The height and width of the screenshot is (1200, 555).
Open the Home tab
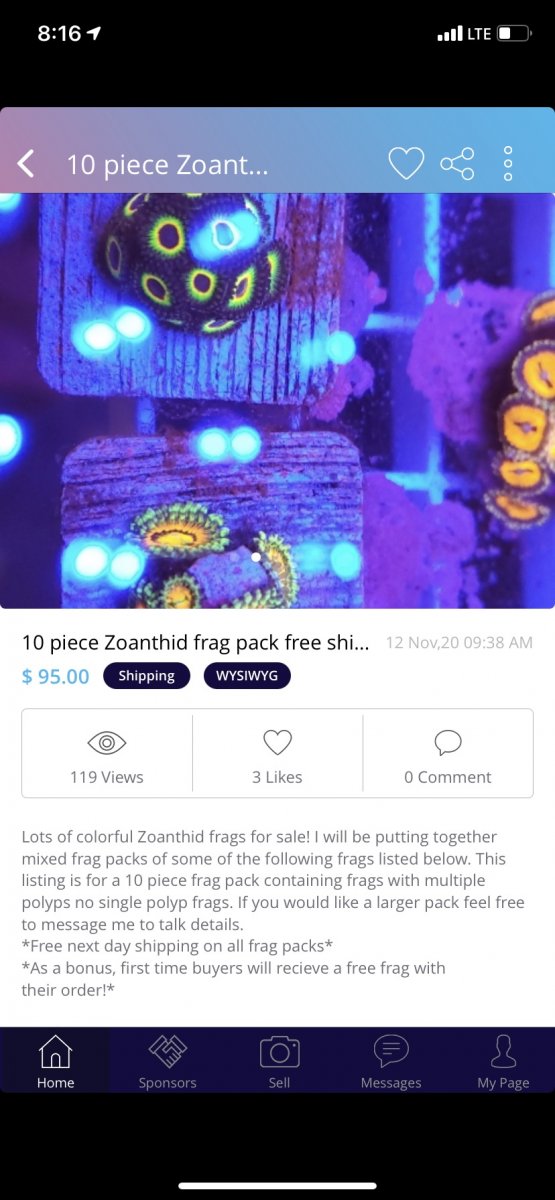[55, 1062]
